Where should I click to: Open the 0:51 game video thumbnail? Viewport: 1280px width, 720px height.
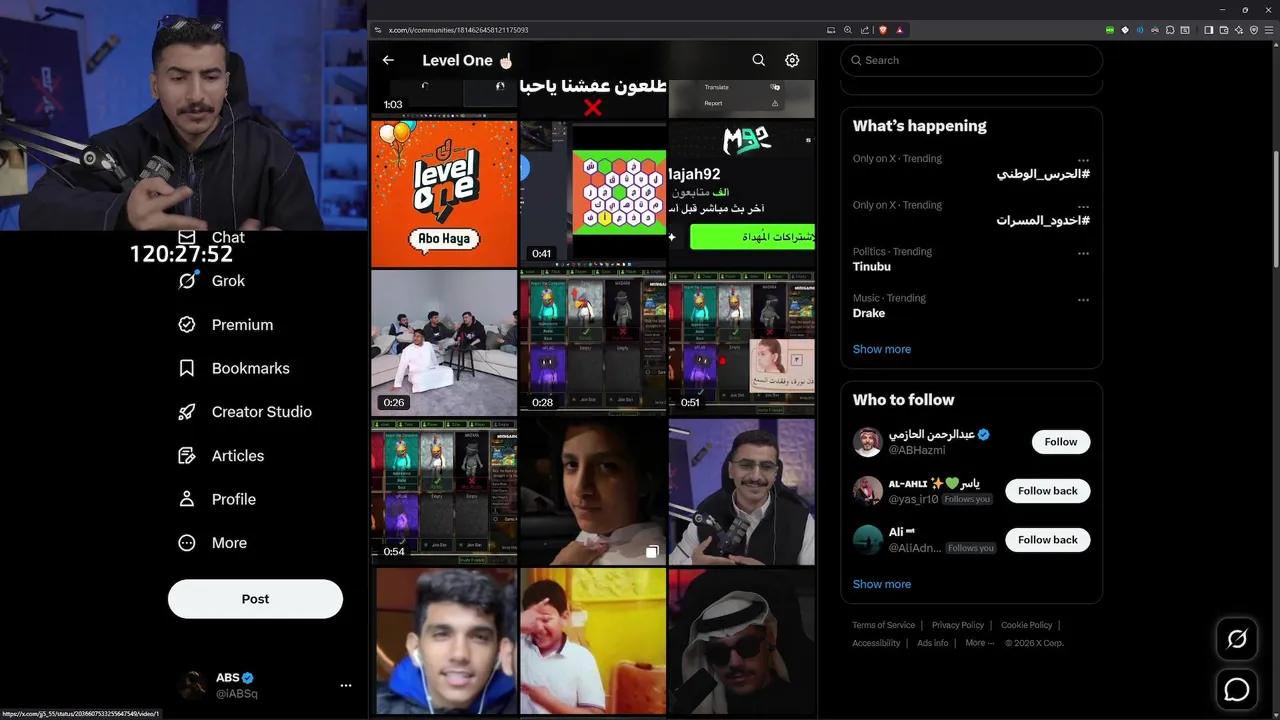click(x=742, y=342)
